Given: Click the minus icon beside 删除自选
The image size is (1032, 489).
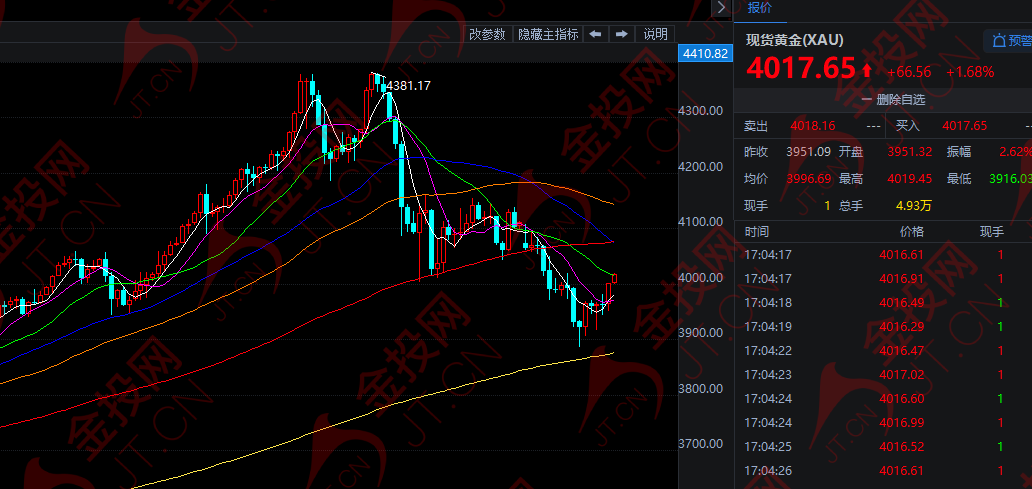Looking at the screenshot, I should point(867,99).
